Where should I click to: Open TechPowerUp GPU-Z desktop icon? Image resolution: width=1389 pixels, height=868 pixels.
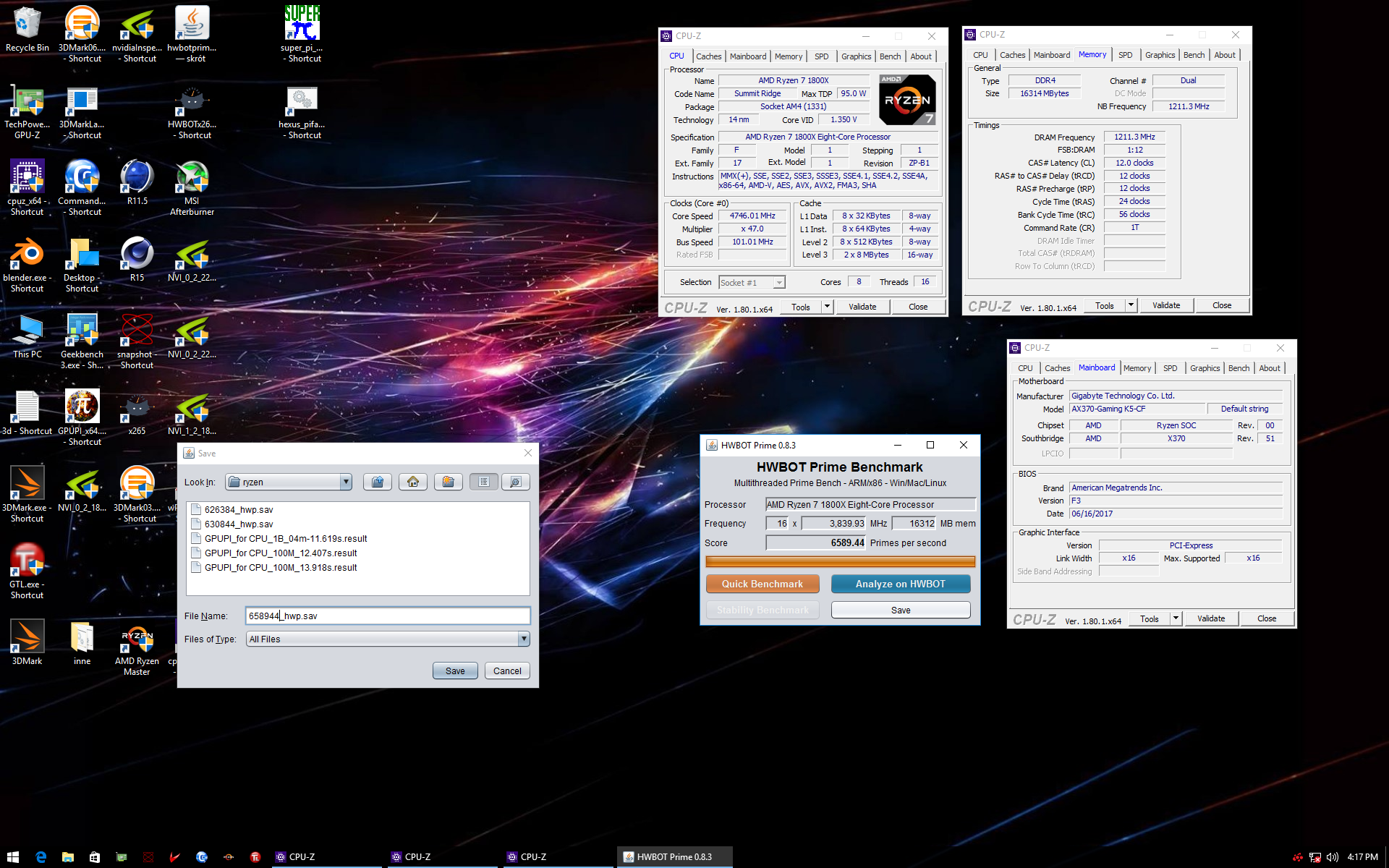tap(27, 111)
